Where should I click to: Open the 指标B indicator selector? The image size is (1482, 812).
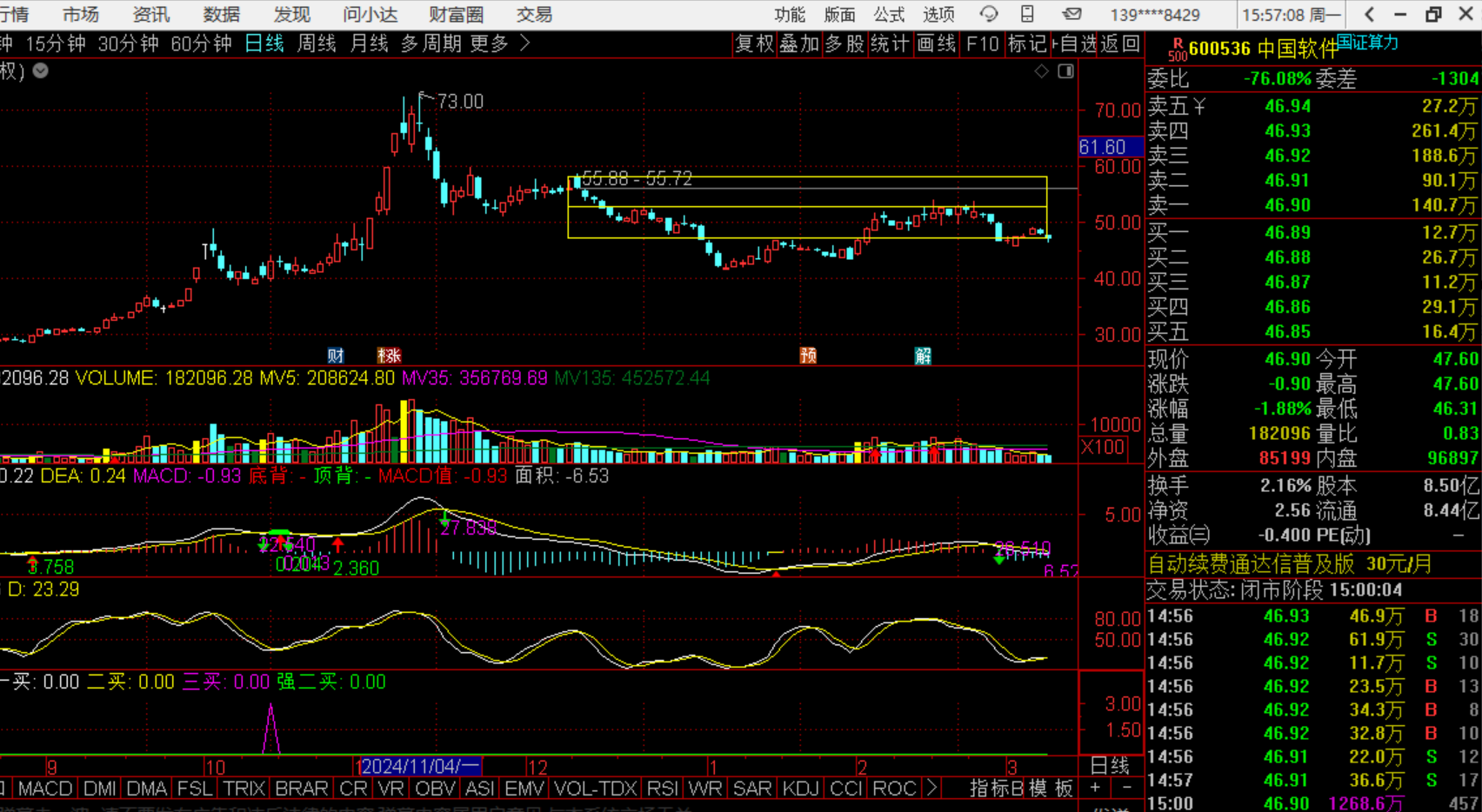pyautogui.click(x=997, y=788)
